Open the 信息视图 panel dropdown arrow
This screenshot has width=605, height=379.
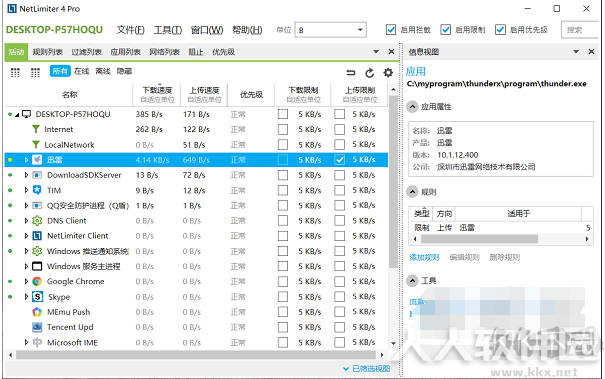(x=576, y=52)
